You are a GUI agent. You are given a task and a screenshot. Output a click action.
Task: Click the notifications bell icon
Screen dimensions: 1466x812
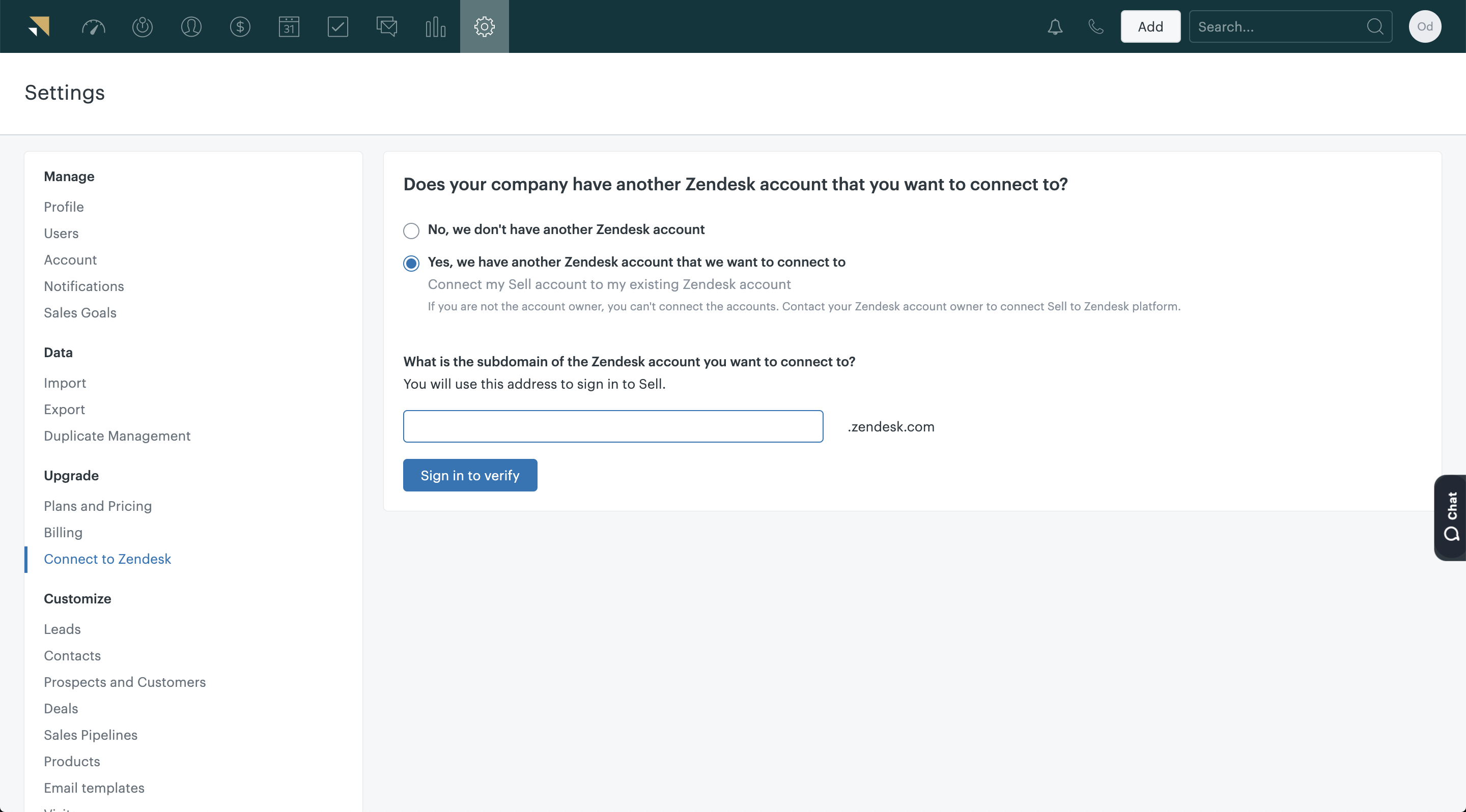pyautogui.click(x=1055, y=26)
